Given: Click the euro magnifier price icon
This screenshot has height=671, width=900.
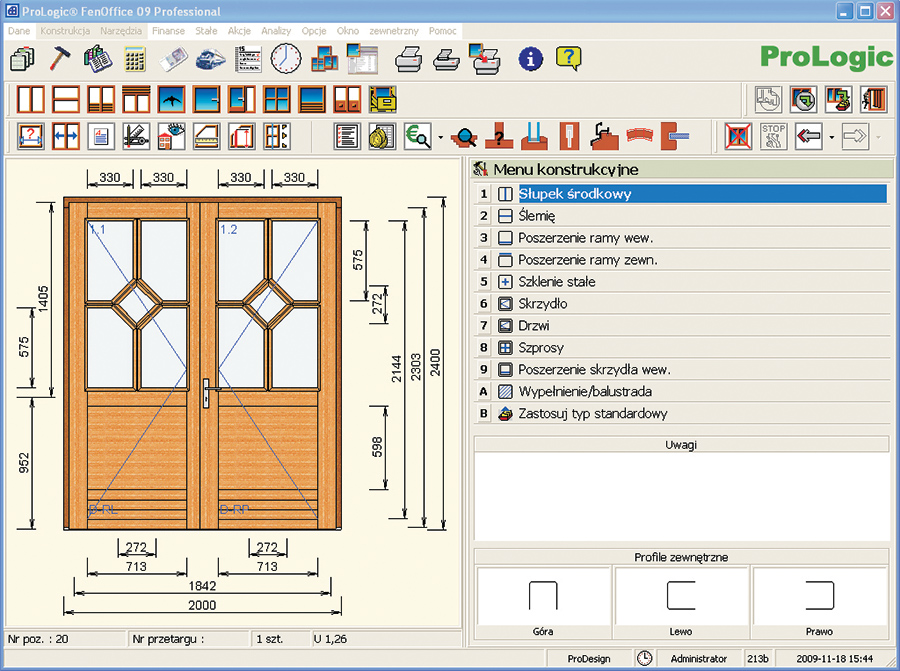Looking at the screenshot, I should (417, 135).
